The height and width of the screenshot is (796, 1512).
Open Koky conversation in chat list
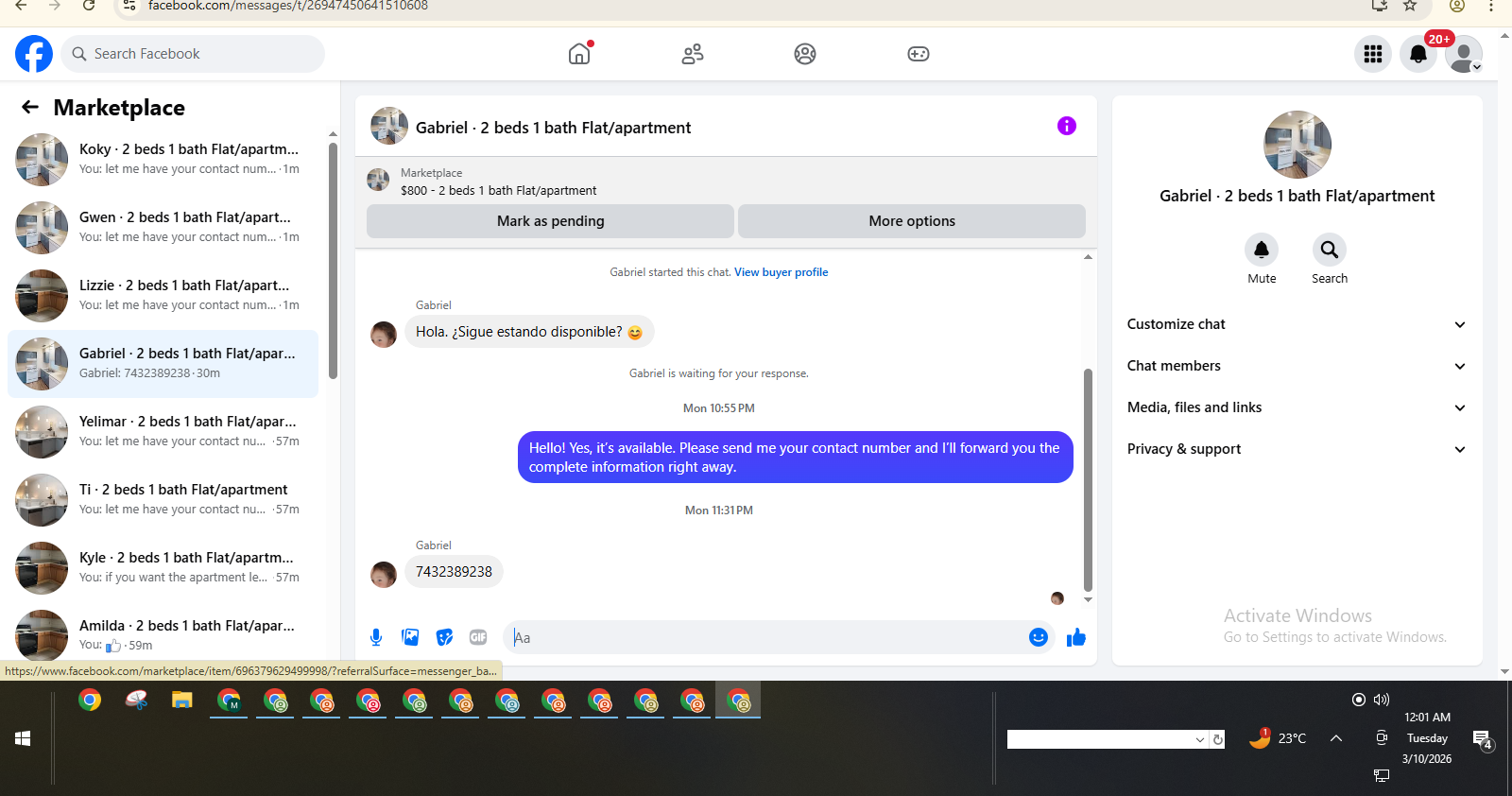[163, 160]
